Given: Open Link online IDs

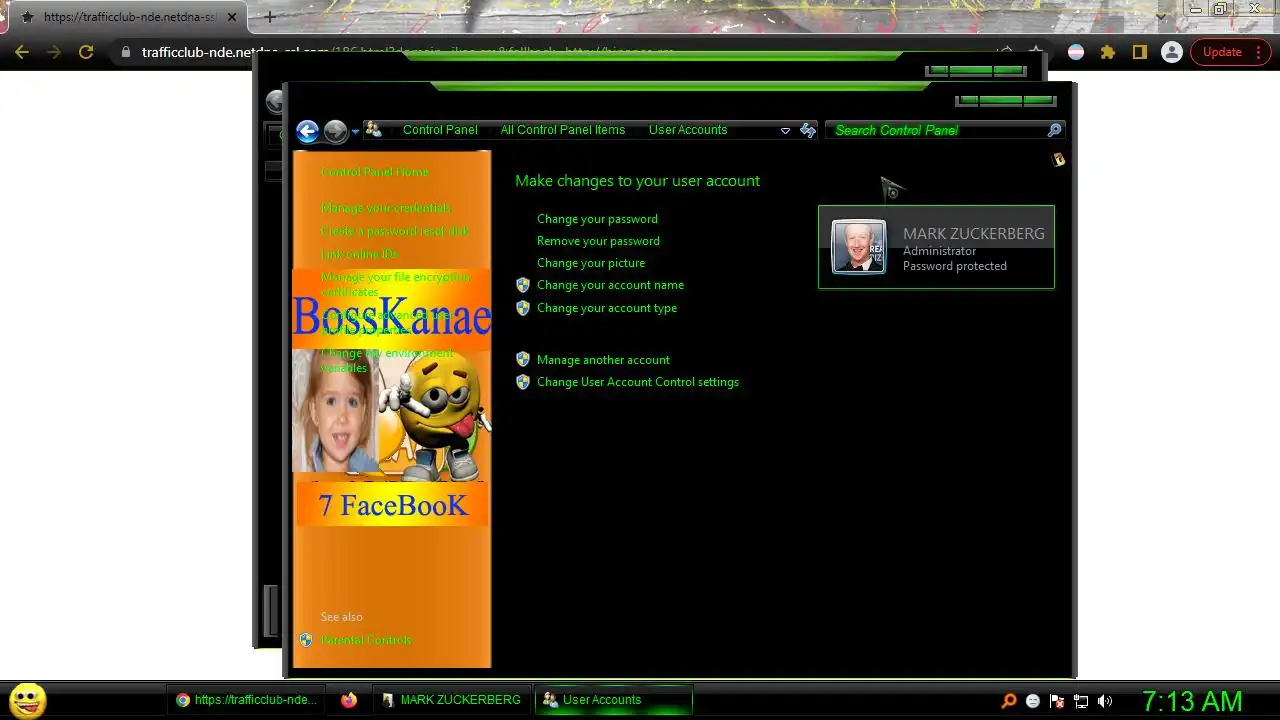Looking at the screenshot, I should tap(359, 254).
